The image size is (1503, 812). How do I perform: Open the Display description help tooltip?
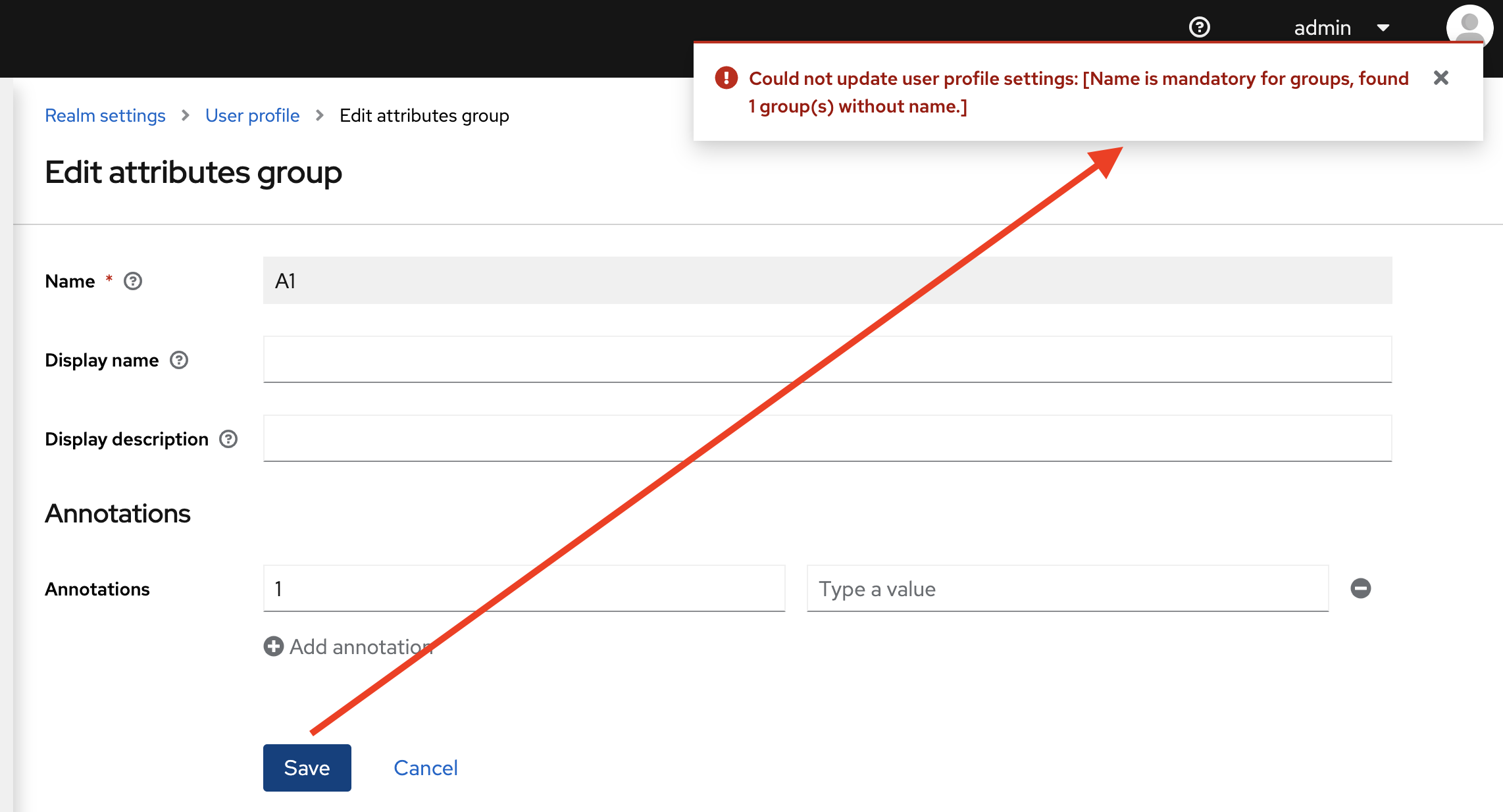point(228,438)
